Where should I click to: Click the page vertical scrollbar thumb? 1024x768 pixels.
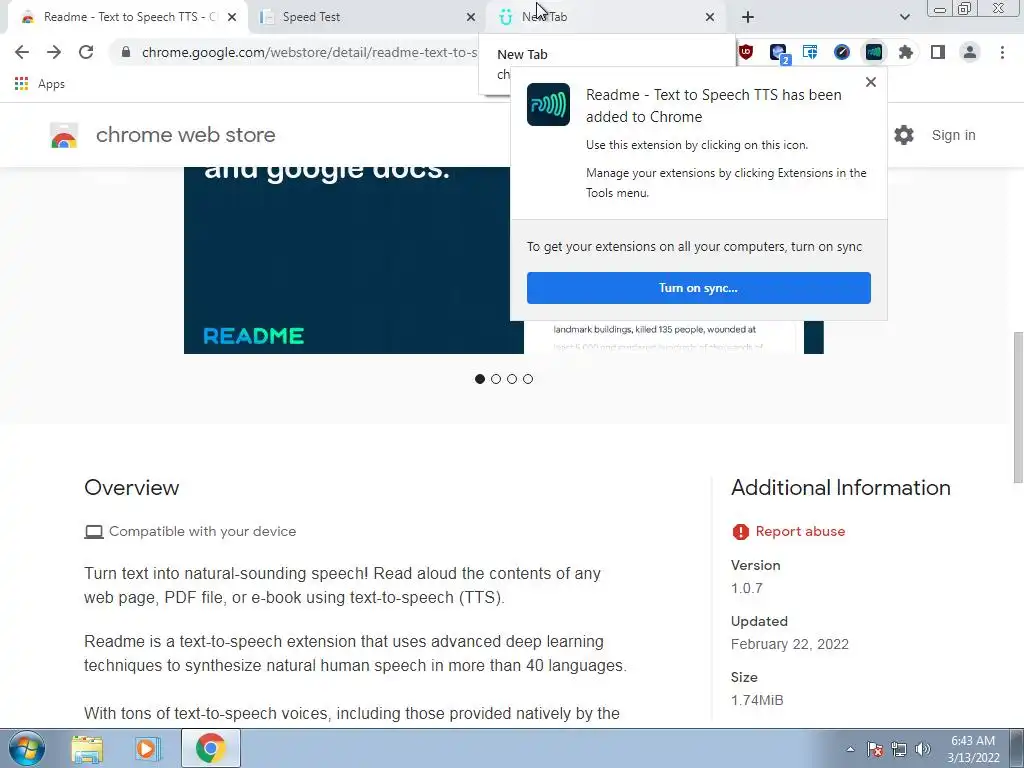pos(1017,408)
